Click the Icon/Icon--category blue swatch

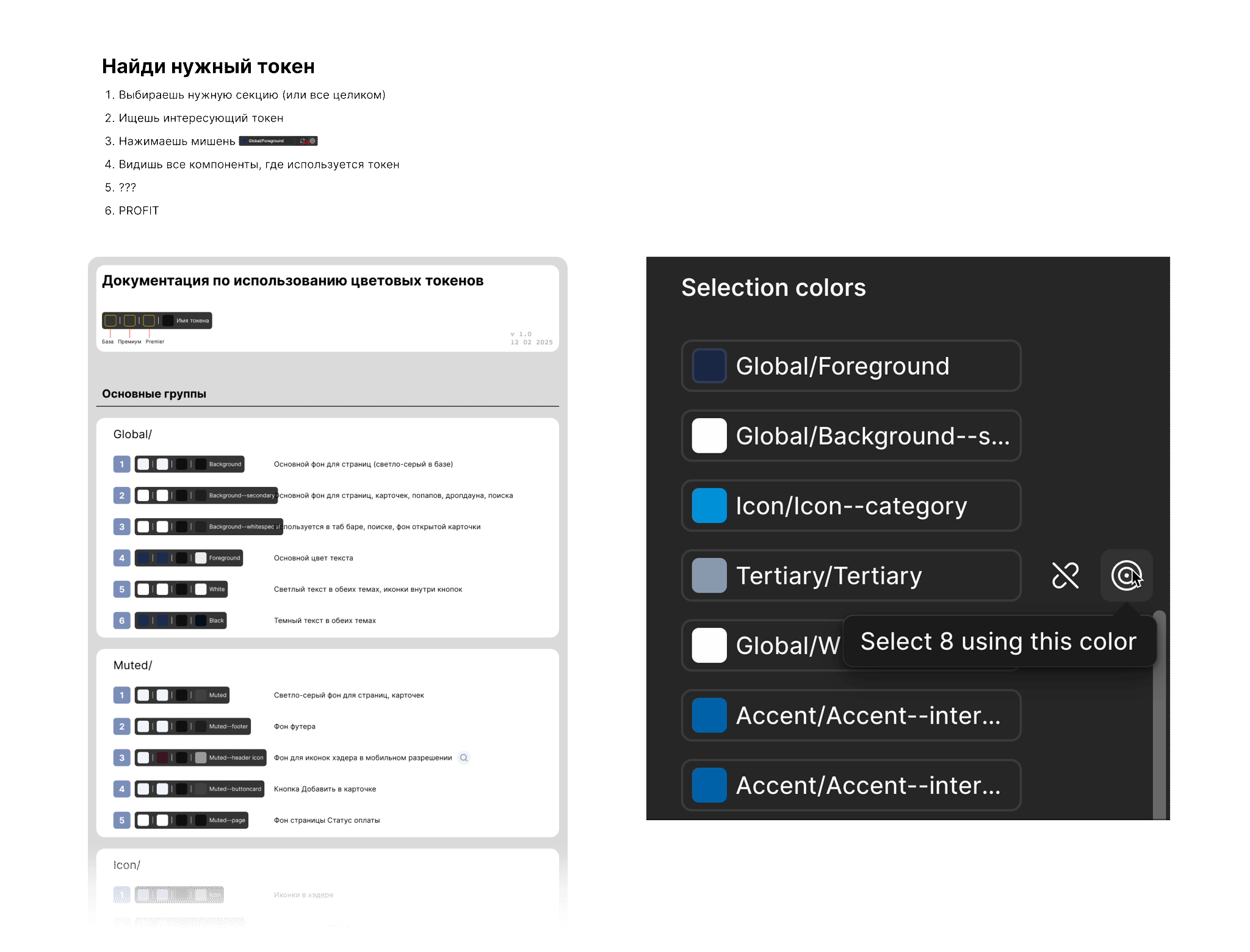[x=709, y=506]
